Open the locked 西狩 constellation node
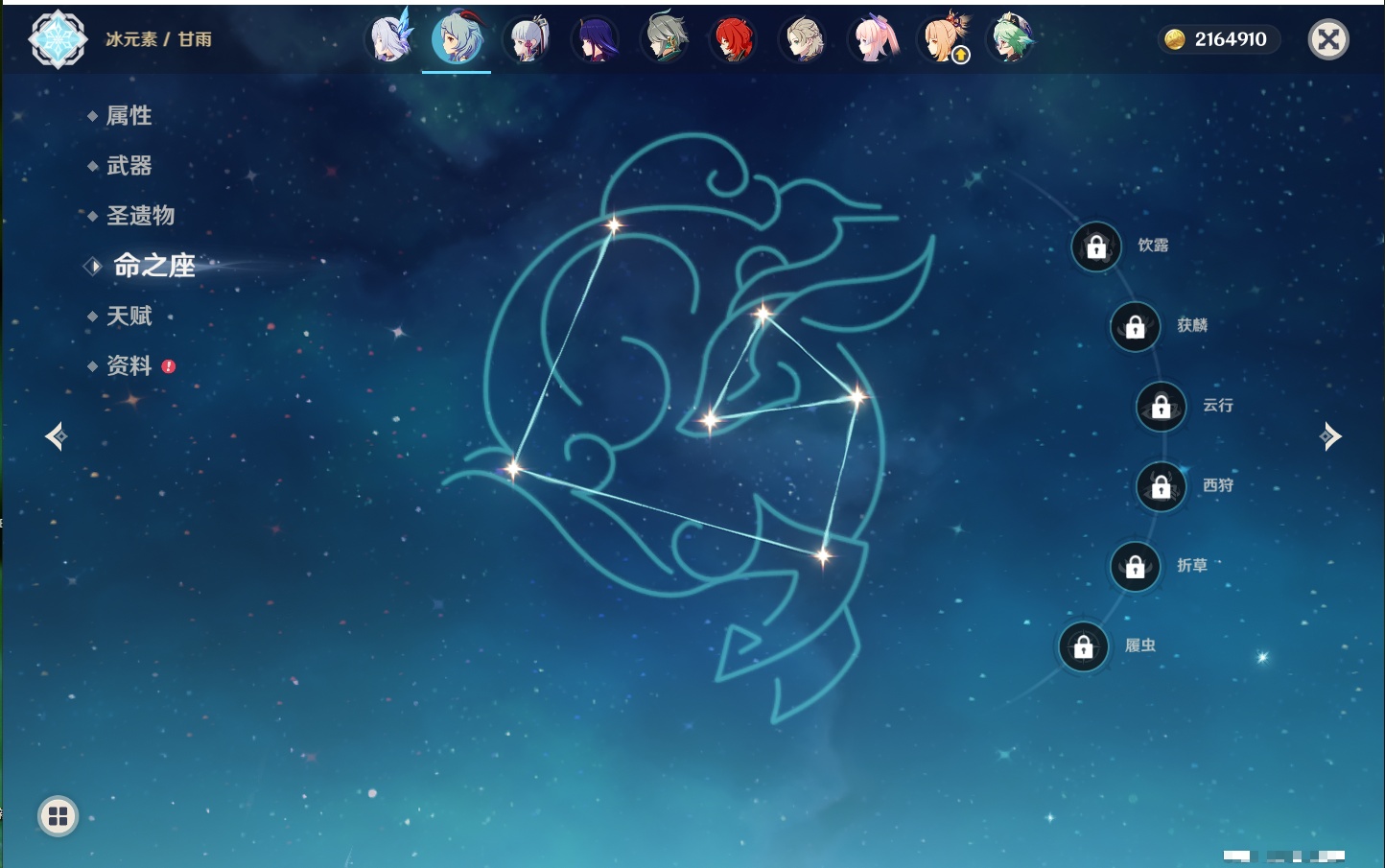1385x868 pixels. 1161,487
